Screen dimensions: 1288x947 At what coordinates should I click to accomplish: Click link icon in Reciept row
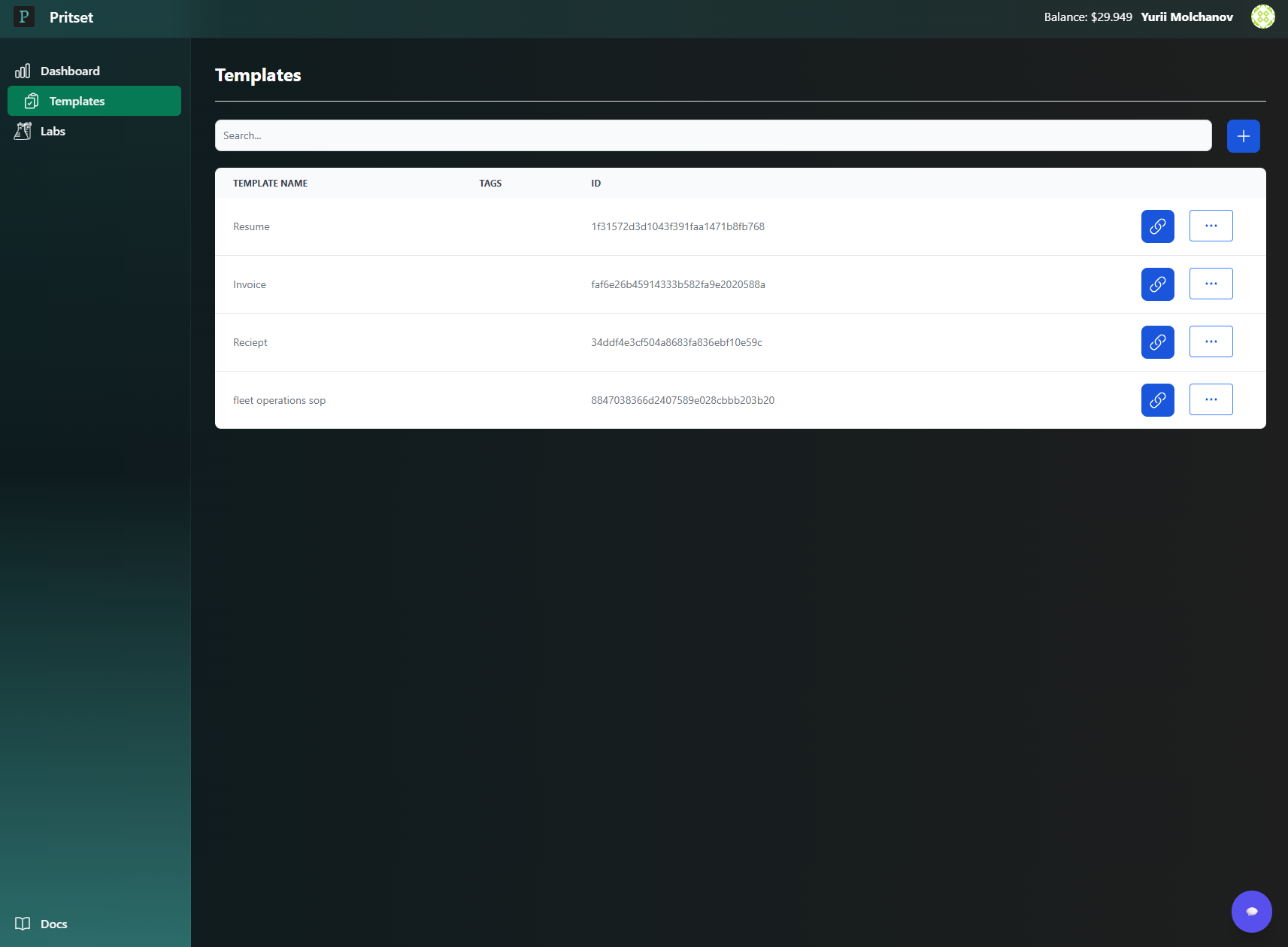point(1157,342)
